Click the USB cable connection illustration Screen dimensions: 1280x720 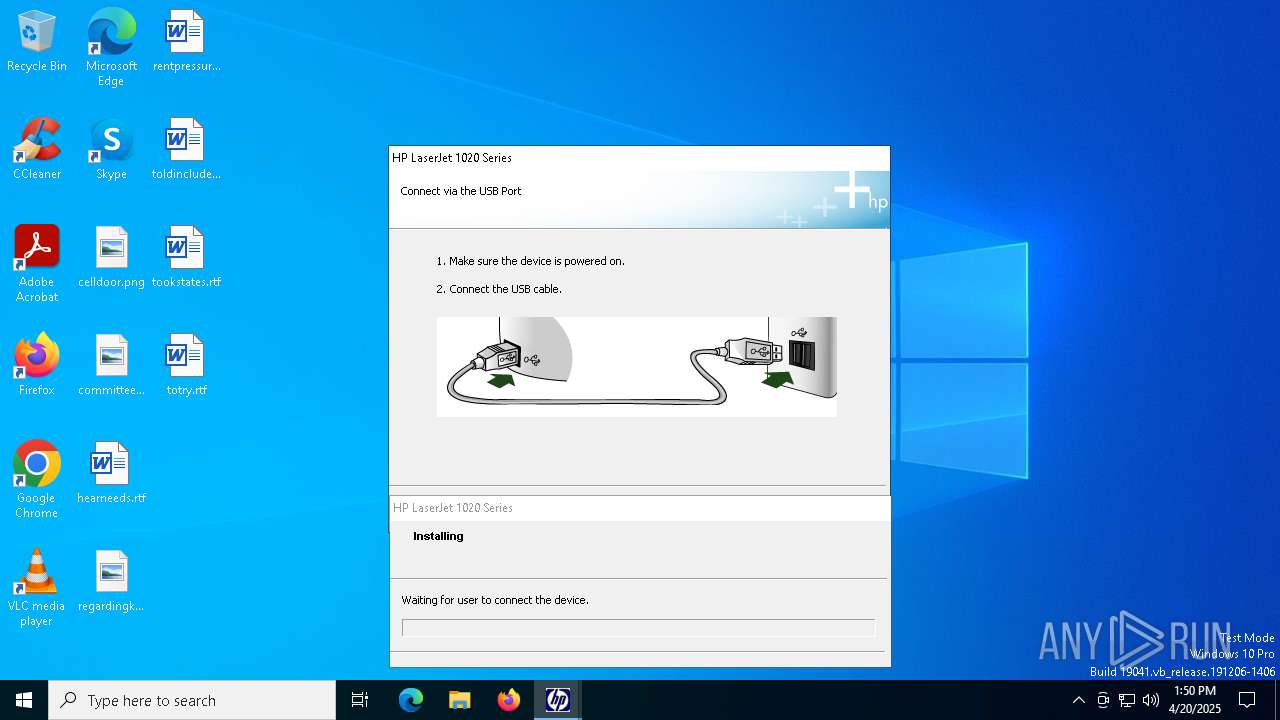[x=637, y=366]
